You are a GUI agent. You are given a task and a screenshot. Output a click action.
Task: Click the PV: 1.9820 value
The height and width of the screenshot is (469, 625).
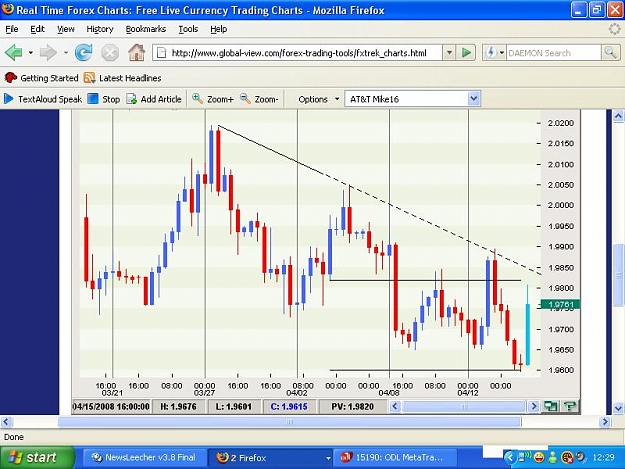coord(352,407)
